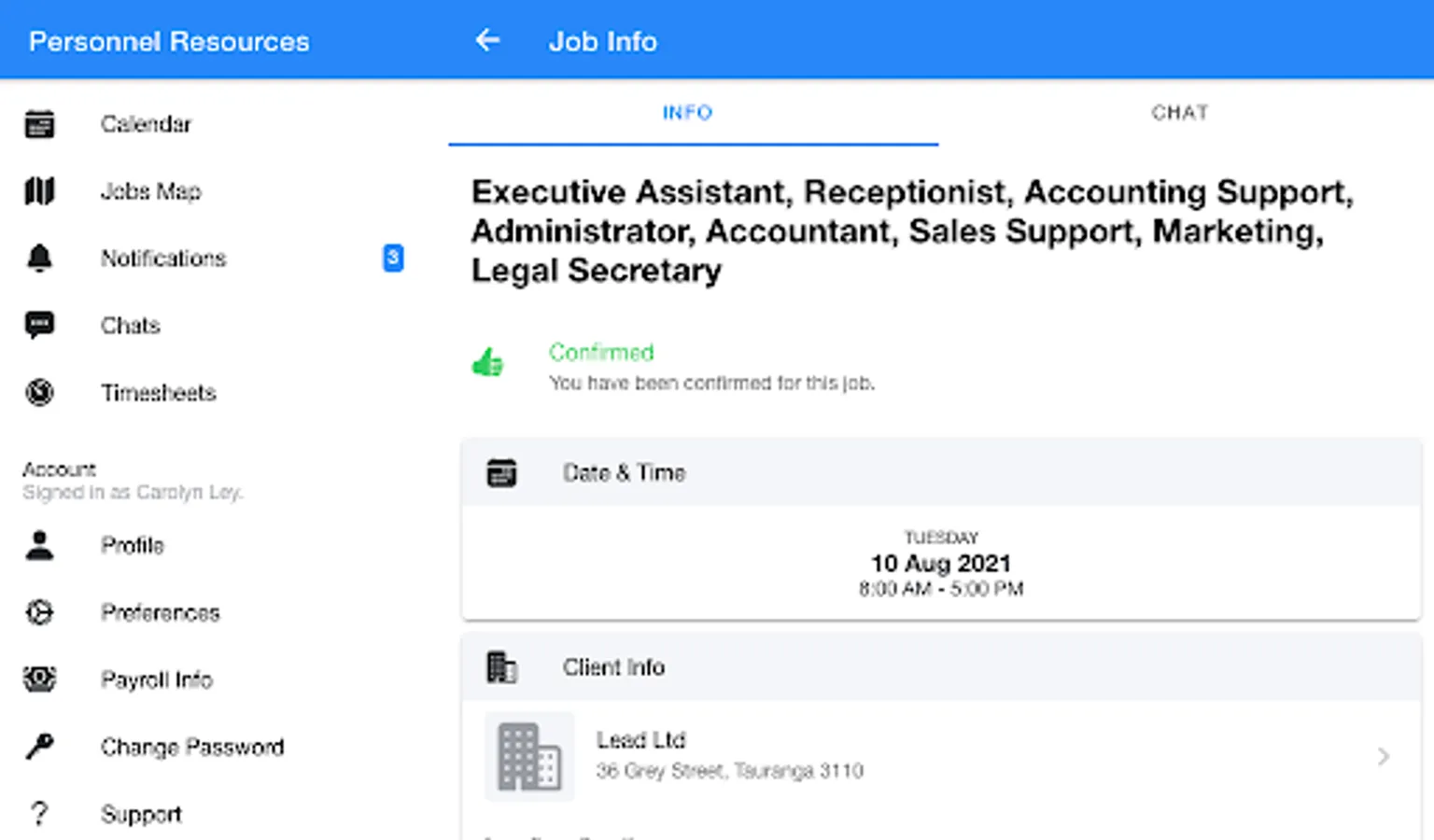The width and height of the screenshot is (1434, 840).
Task: Open the Lead Ltd building thumbnail
Action: 528,756
